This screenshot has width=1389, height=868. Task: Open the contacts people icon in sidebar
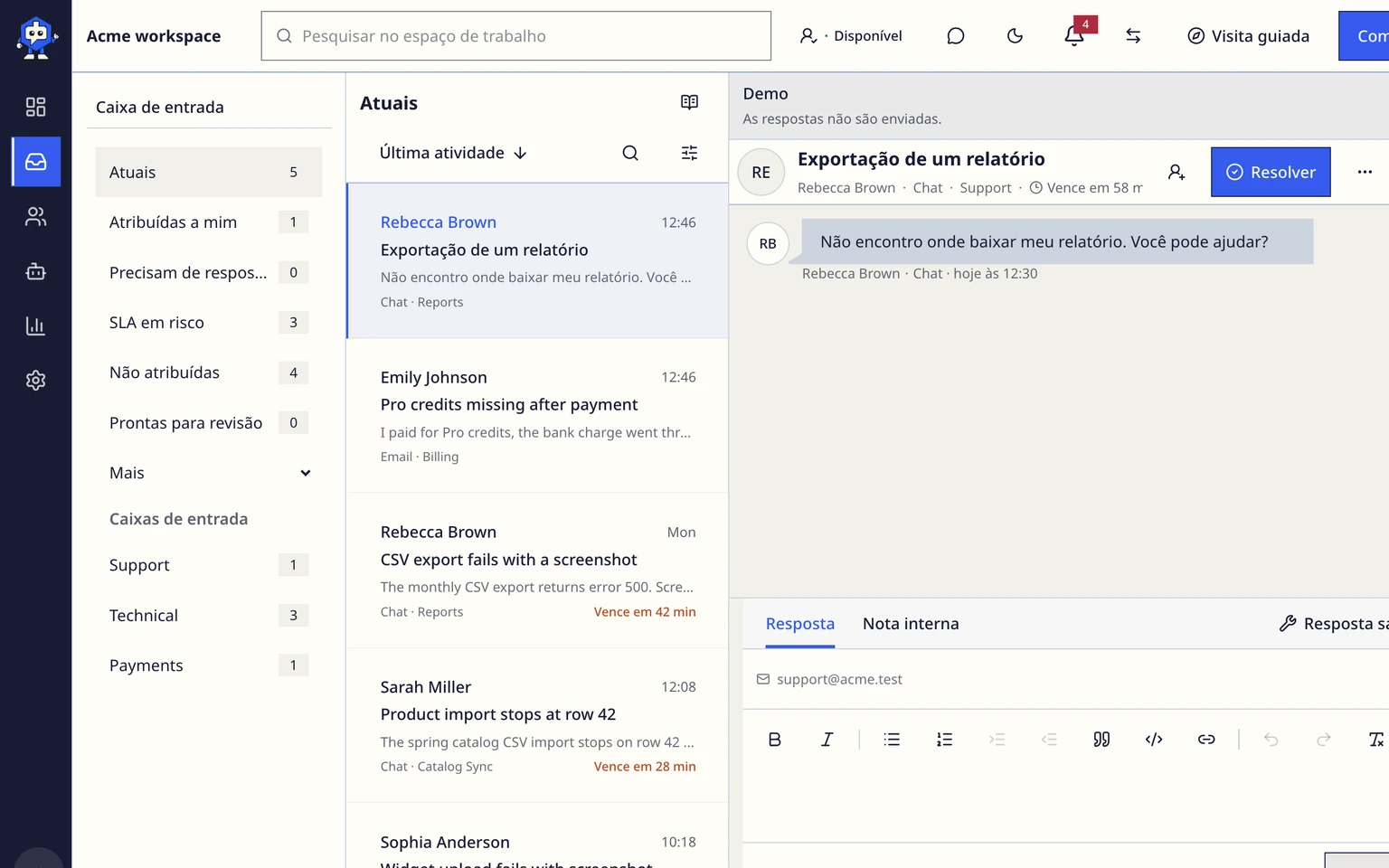point(35,217)
